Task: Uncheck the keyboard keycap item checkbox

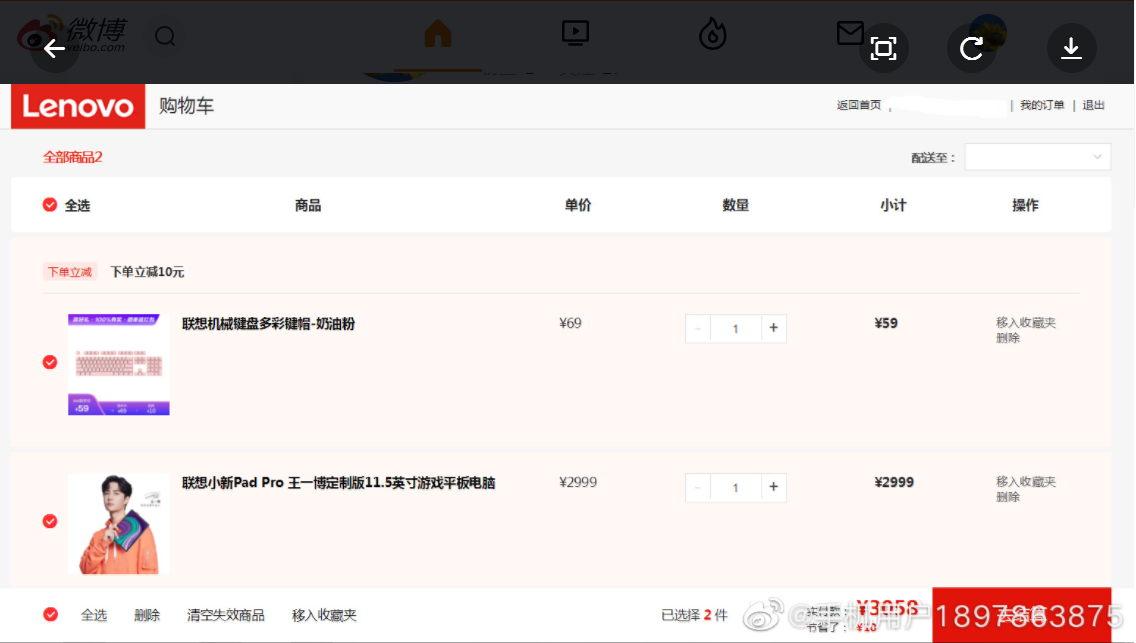Action: point(50,362)
